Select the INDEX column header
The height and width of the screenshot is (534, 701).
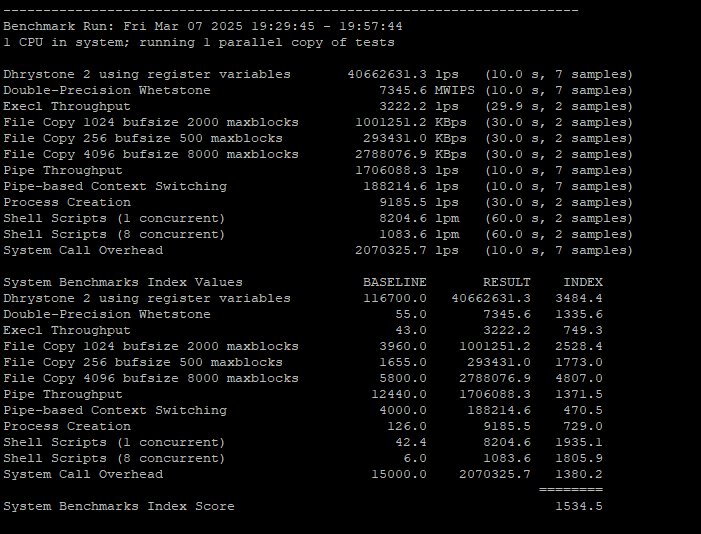coord(582,283)
